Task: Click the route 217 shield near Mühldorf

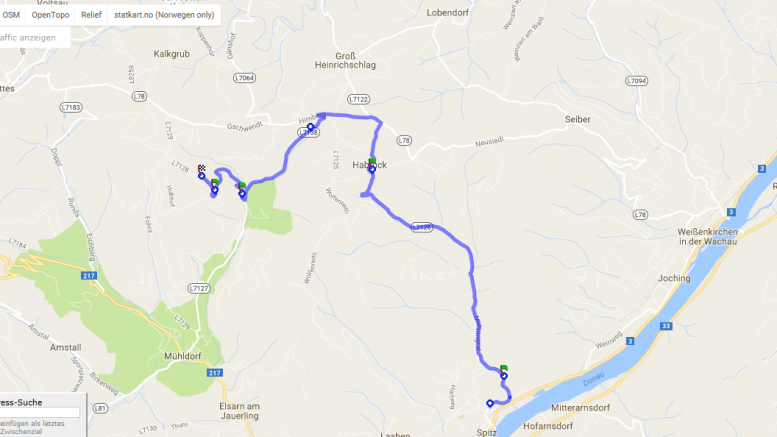Action: click(214, 373)
